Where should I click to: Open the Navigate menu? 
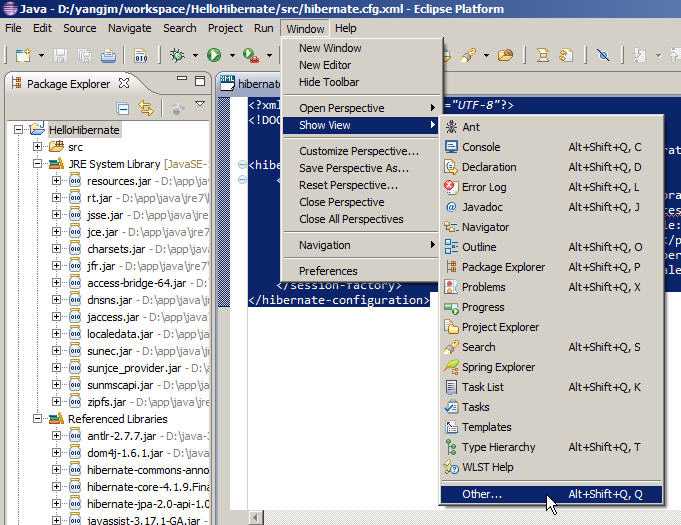tap(129, 28)
